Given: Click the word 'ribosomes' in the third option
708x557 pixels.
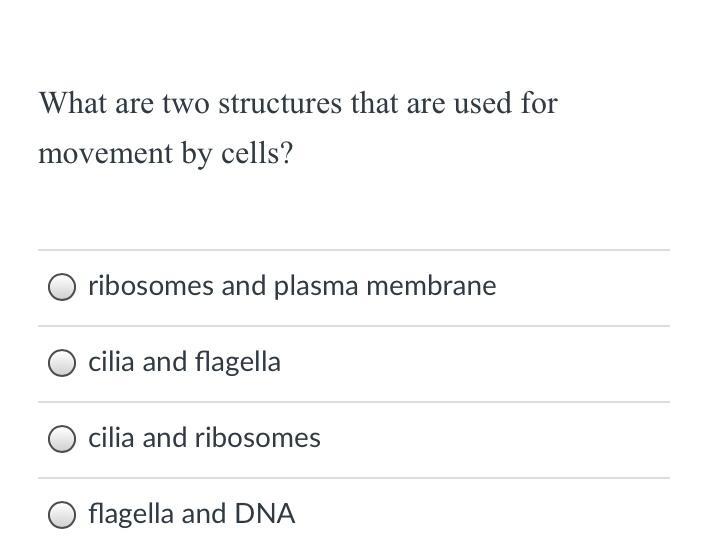Looking at the screenshot, I should [258, 438].
